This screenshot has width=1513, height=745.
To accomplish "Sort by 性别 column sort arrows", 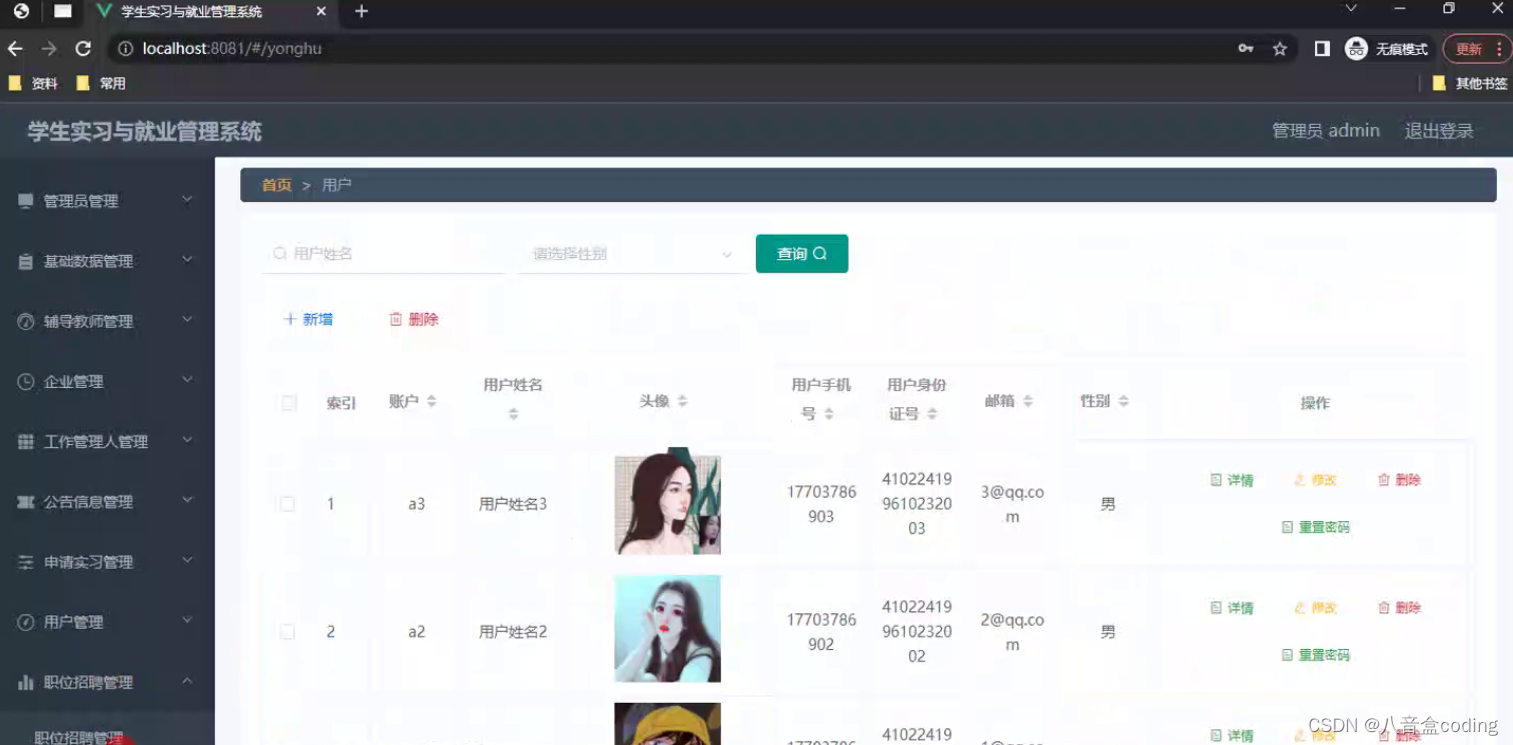I will (x=1123, y=401).
